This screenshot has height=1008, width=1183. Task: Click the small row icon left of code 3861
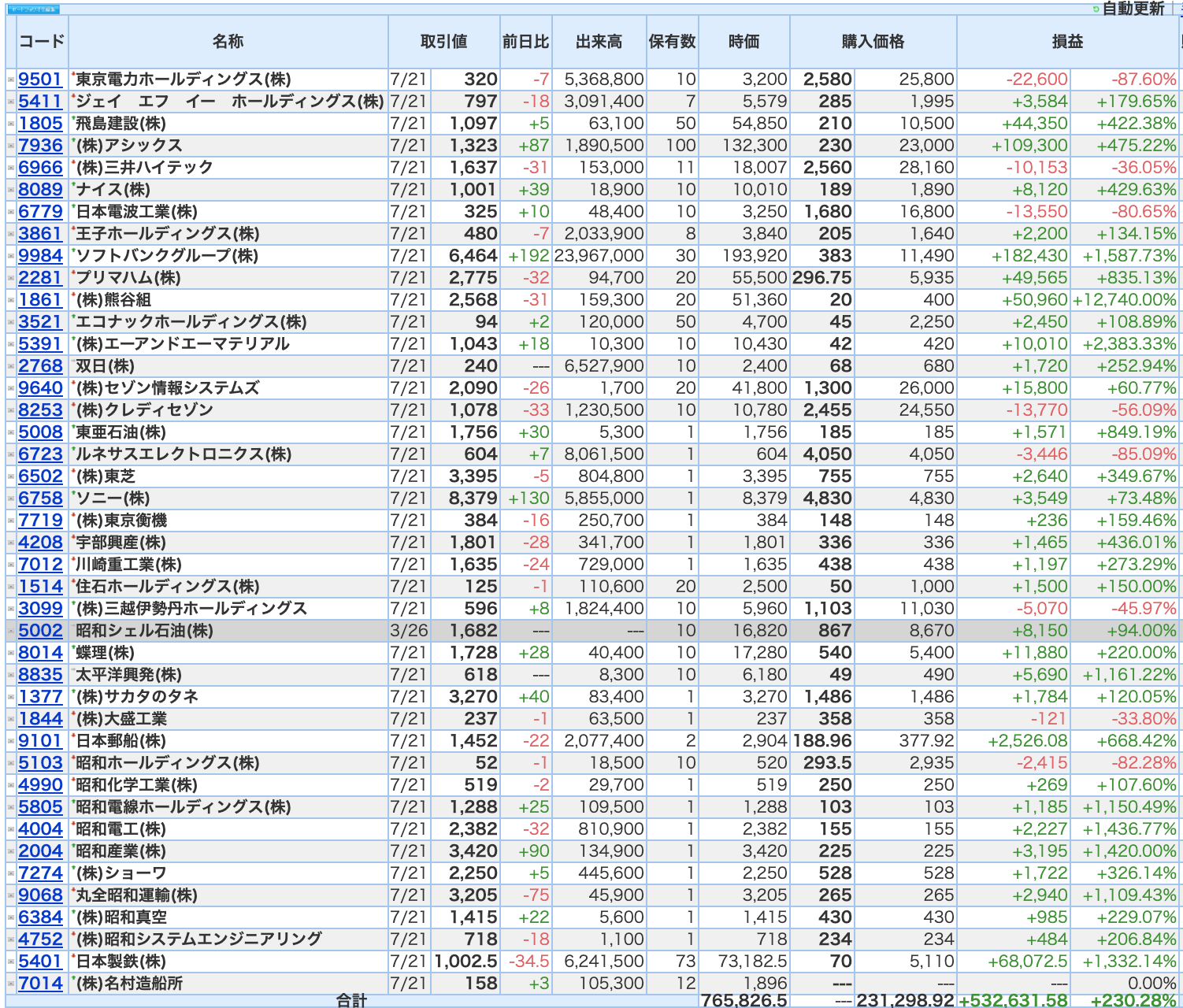tap(11, 234)
